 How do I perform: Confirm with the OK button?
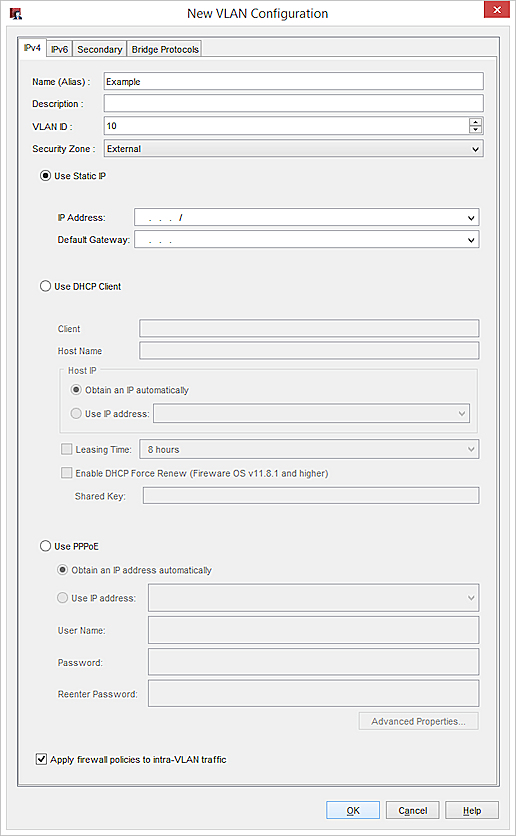[353, 810]
